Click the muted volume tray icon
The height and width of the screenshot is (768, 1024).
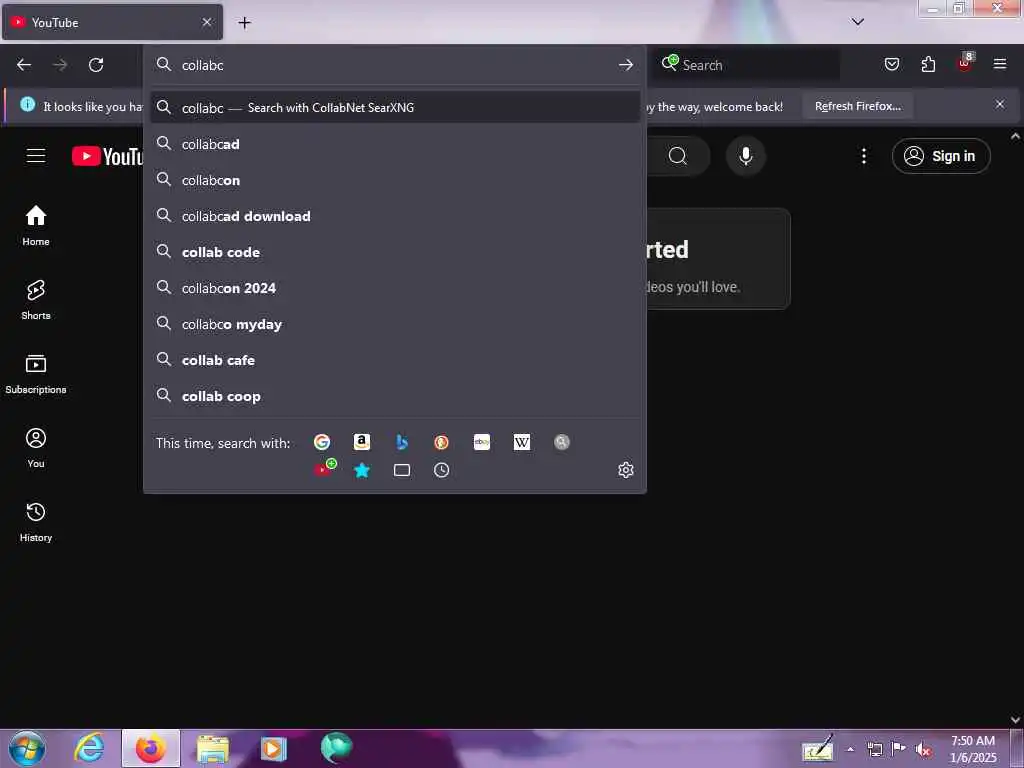[923, 750]
